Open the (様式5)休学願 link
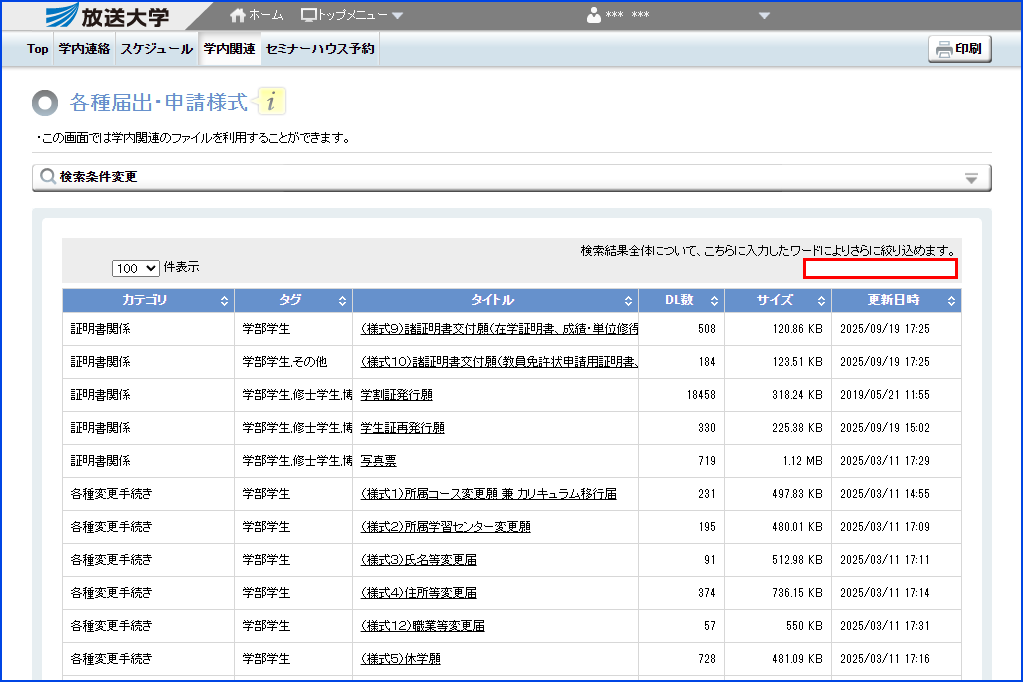 click(x=400, y=659)
